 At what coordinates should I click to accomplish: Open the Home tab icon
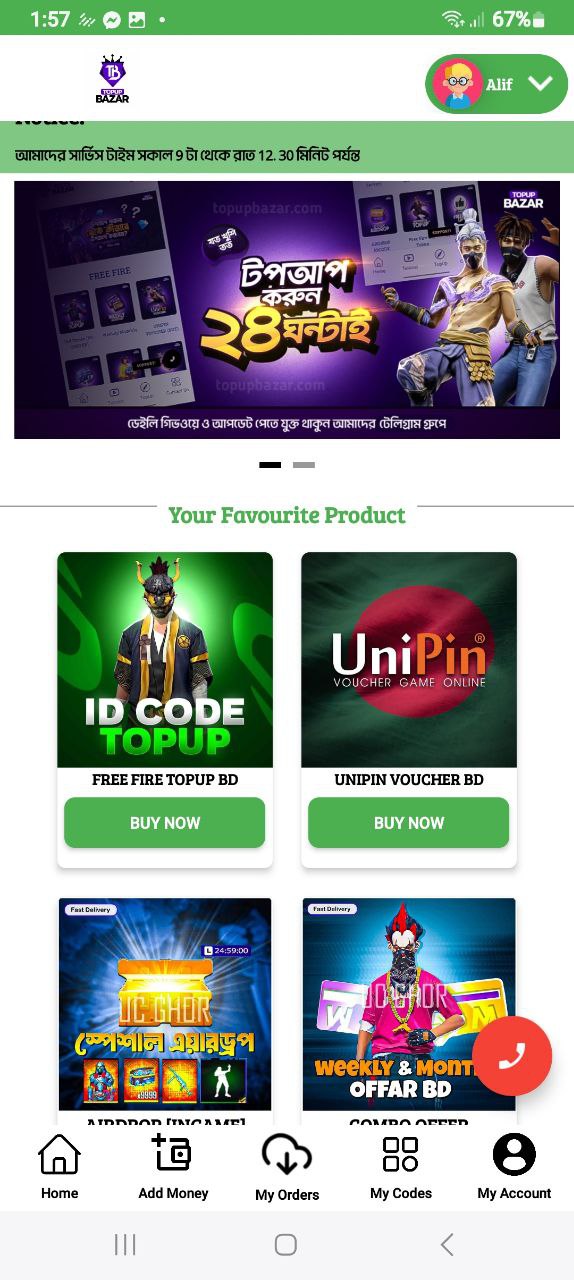pos(59,1155)
